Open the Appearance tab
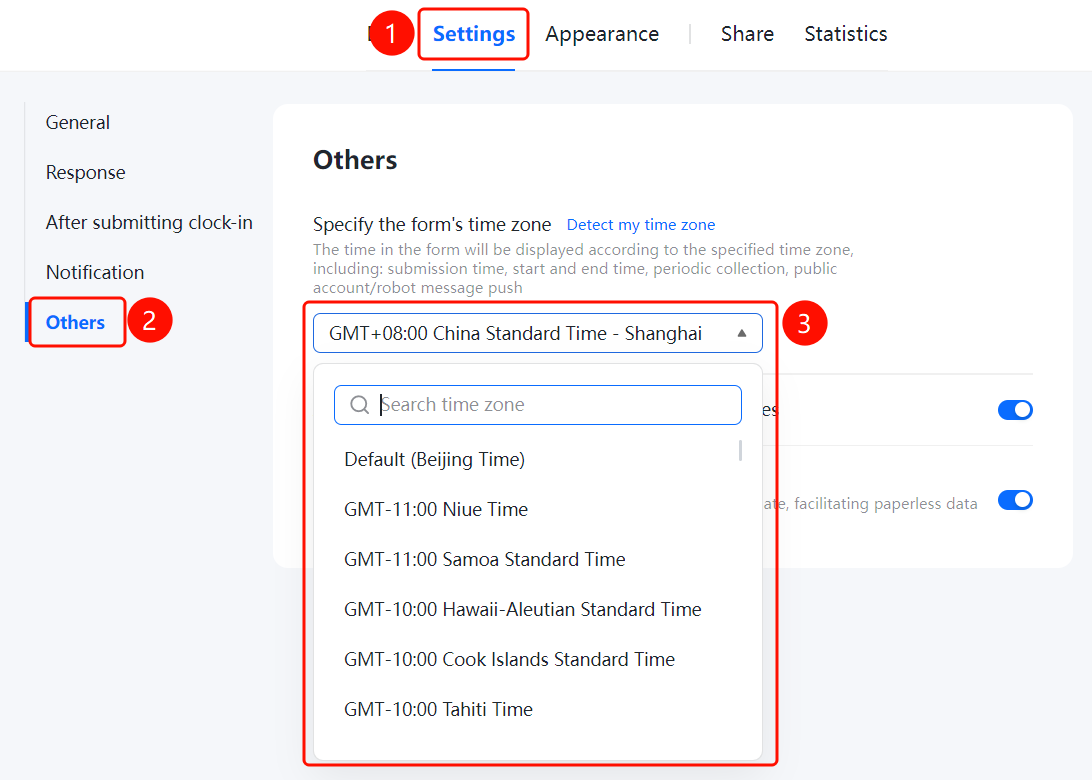 (602, 33)
